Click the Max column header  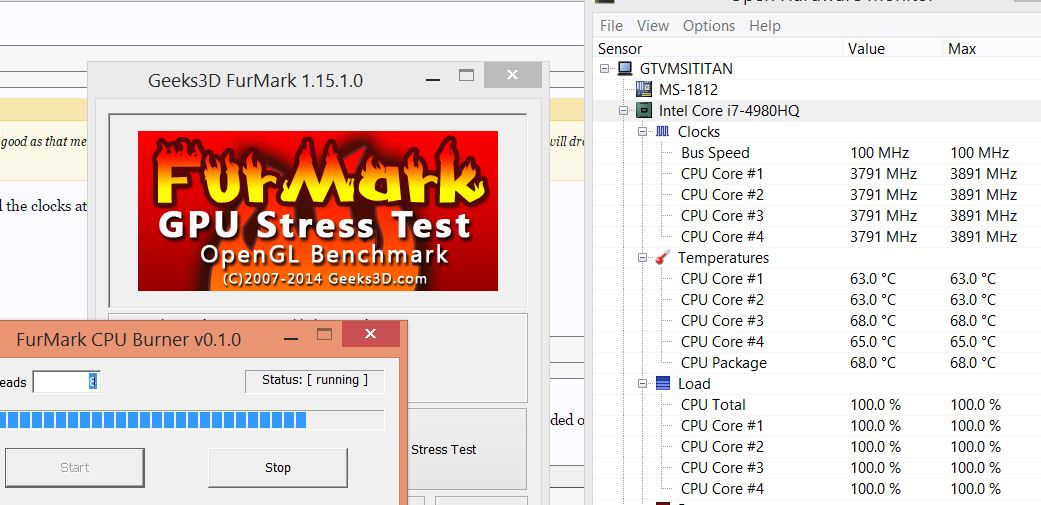pos(991,48)
